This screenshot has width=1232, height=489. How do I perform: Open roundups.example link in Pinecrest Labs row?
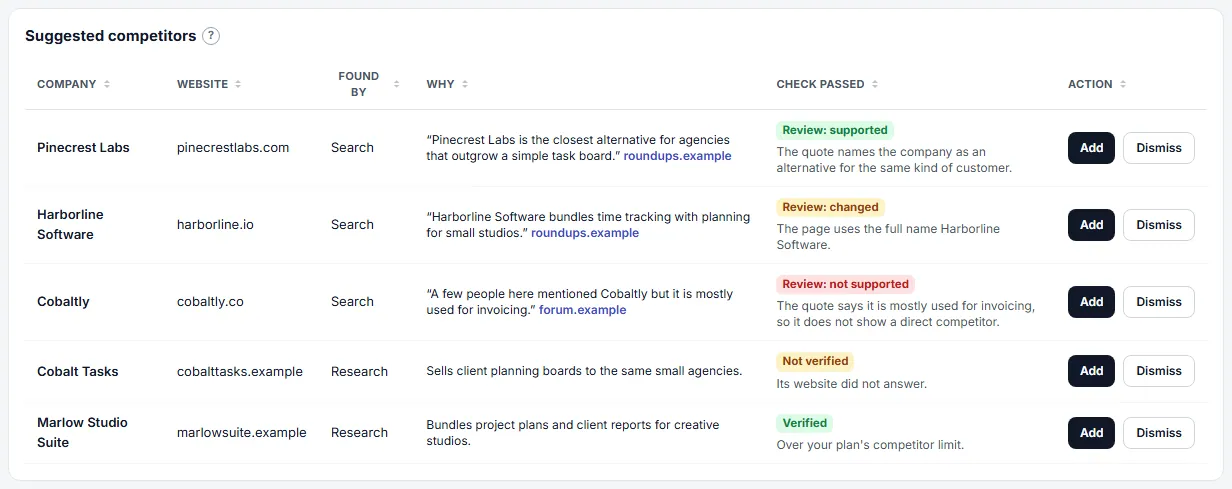tap(677, 156)
